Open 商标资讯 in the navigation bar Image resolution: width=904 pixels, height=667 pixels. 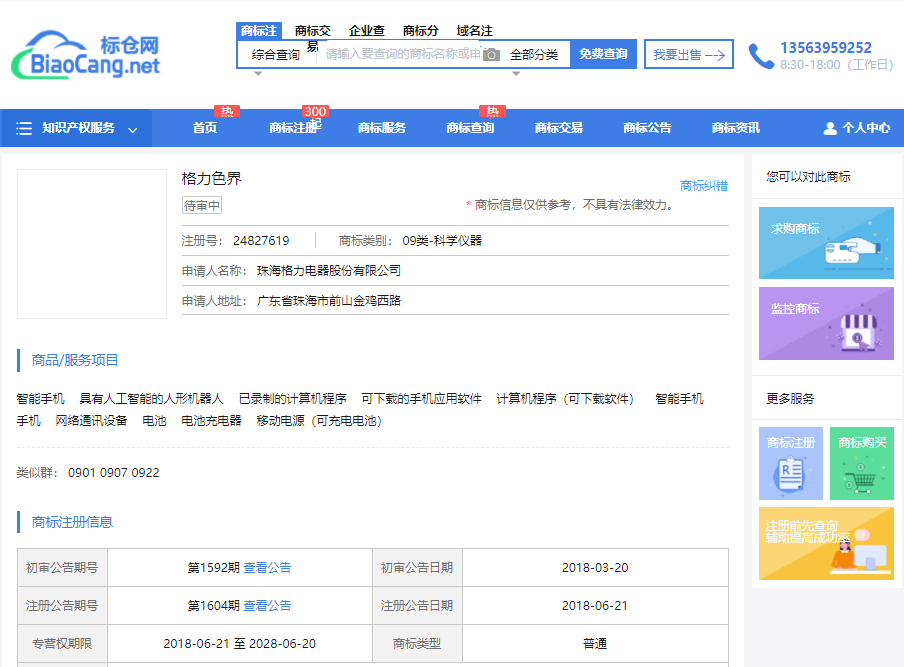(x=736, y=128)
